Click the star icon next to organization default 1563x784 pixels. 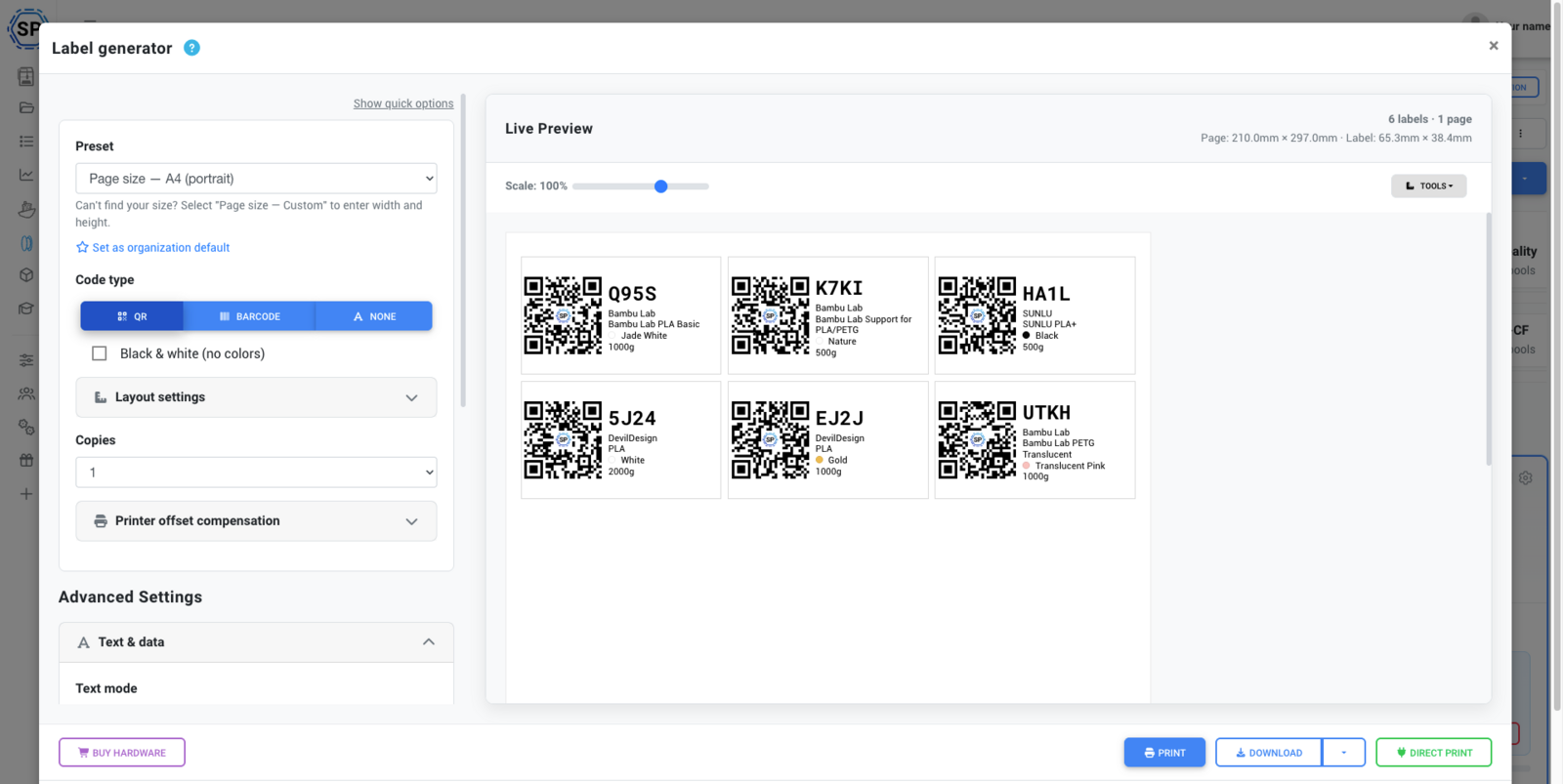pyautogui.click(x=82, y=247)
